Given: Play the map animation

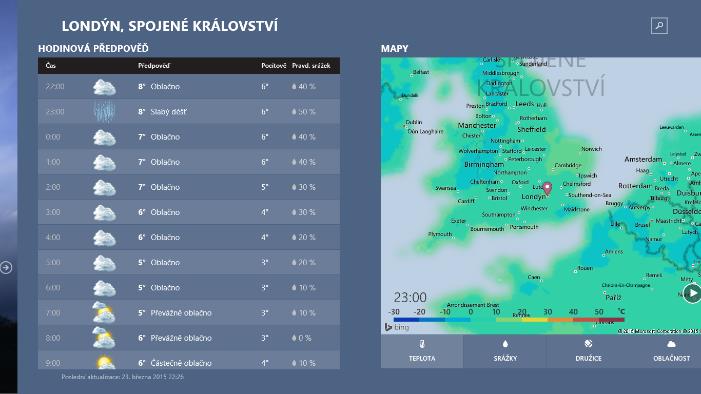Looking at the screenshot, I should point(692,293).
